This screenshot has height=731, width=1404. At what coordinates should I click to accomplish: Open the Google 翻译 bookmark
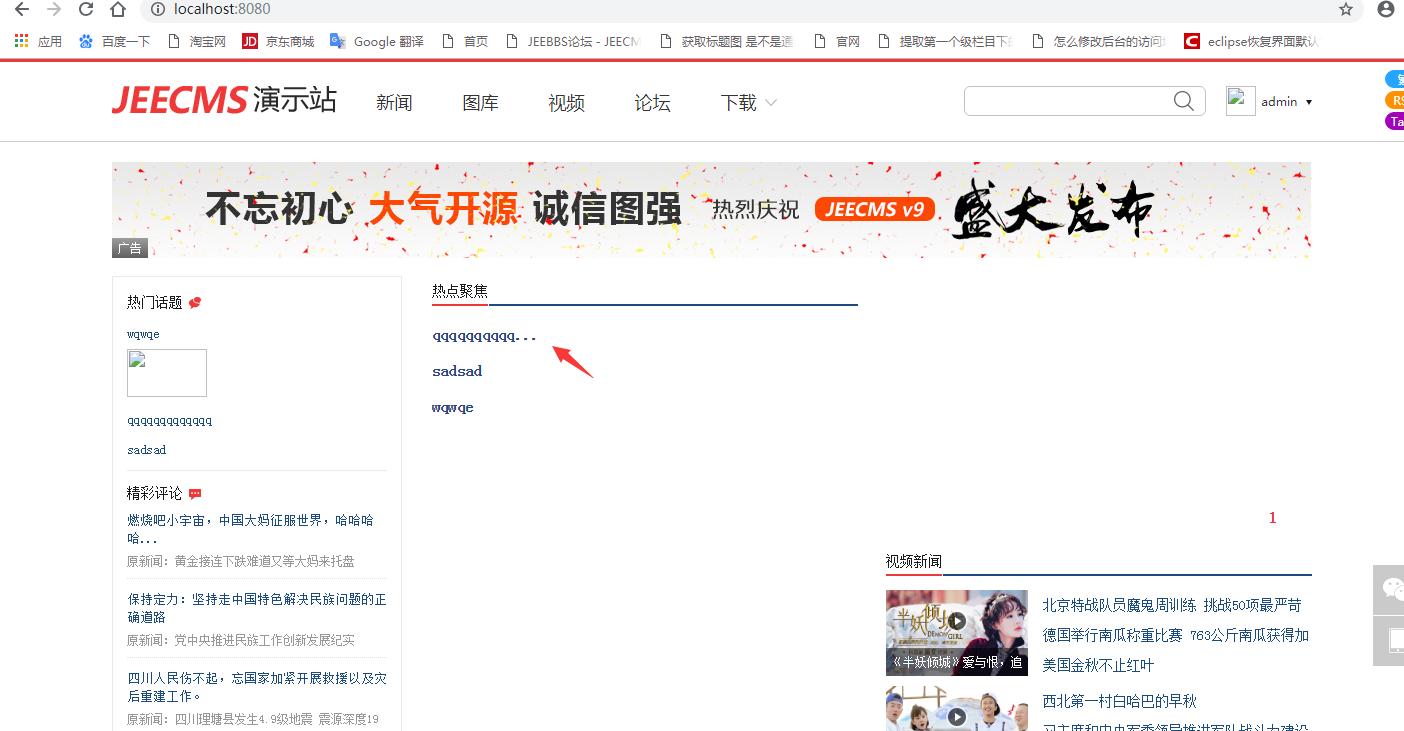click(x=377, y=42)
